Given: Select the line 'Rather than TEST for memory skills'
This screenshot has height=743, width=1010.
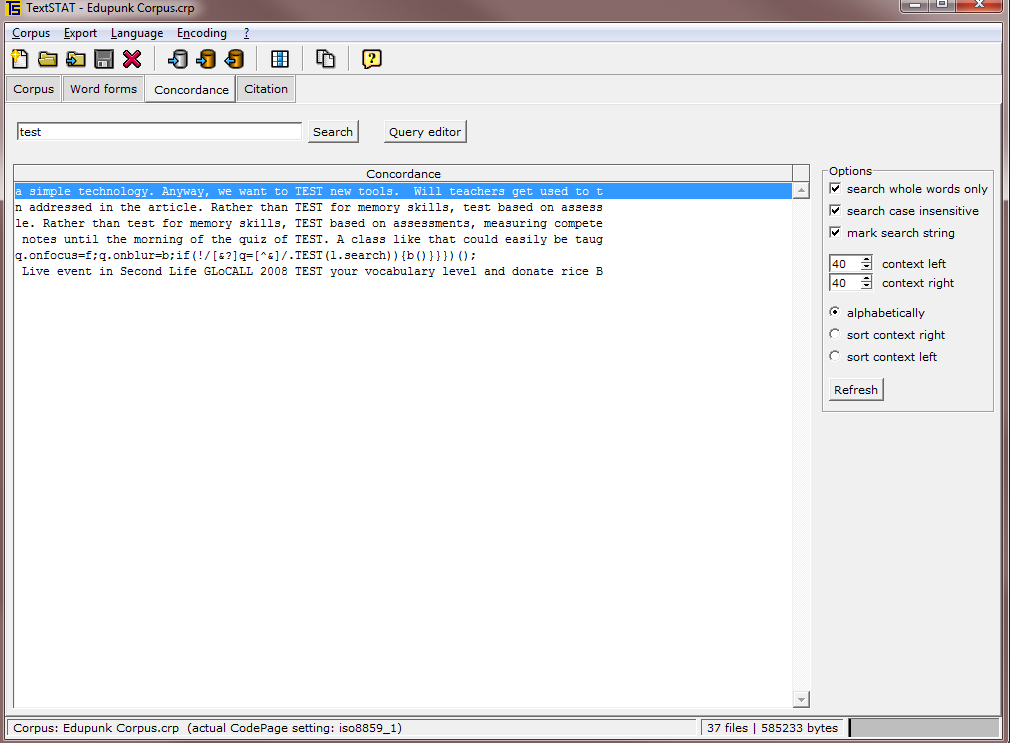Looking at the screenshot, I should point(403,207).
